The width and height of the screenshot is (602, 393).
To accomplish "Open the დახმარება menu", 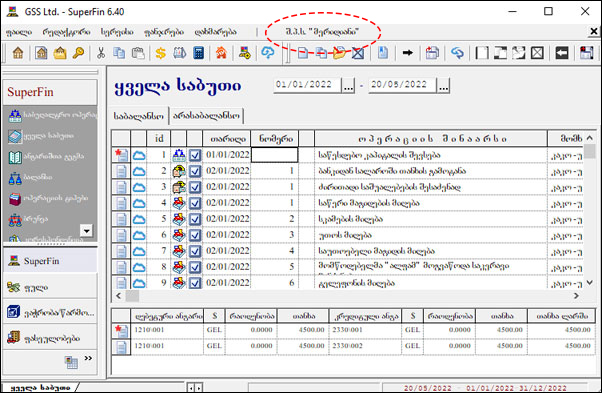I will tap(215, 32).
